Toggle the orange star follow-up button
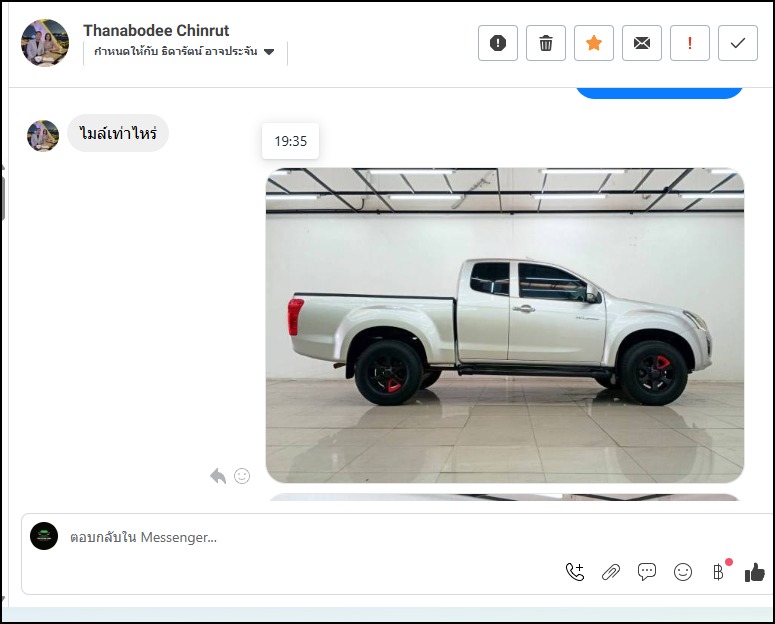775x624 pixels. (x=594, y=43)
